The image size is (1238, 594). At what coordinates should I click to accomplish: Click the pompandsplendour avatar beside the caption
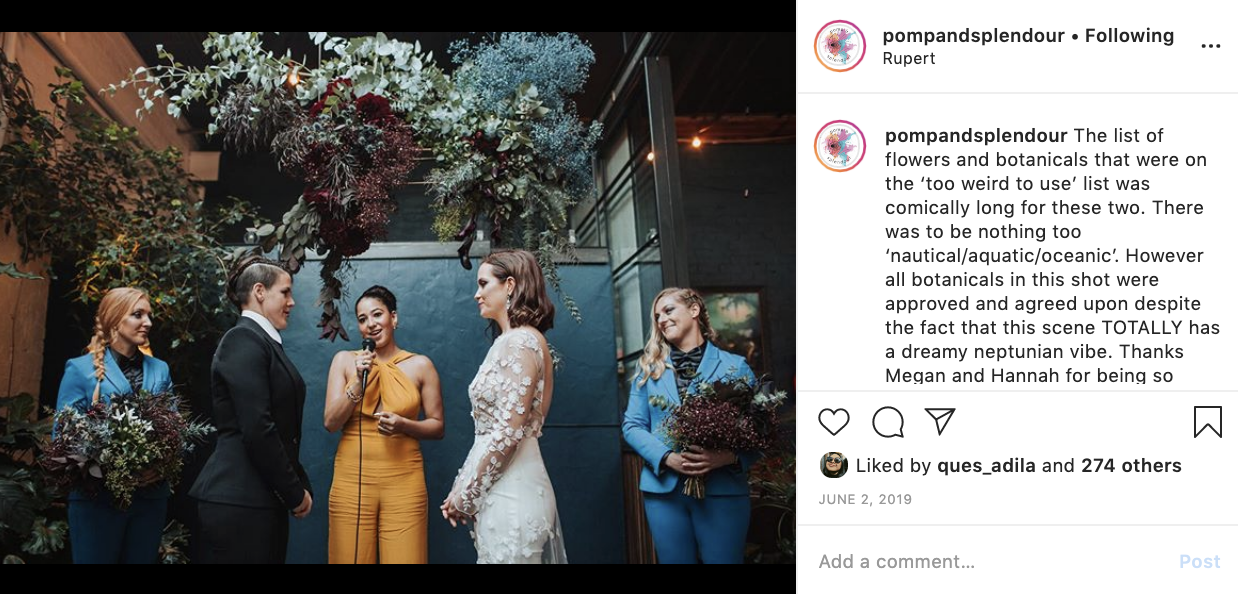pyautogui.click(x=840, y=146)
